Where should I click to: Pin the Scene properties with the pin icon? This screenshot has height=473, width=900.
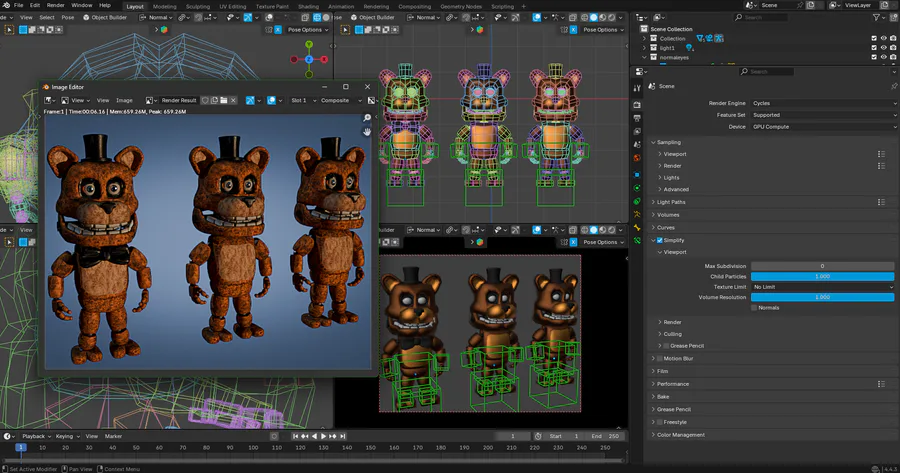point(894,86)
